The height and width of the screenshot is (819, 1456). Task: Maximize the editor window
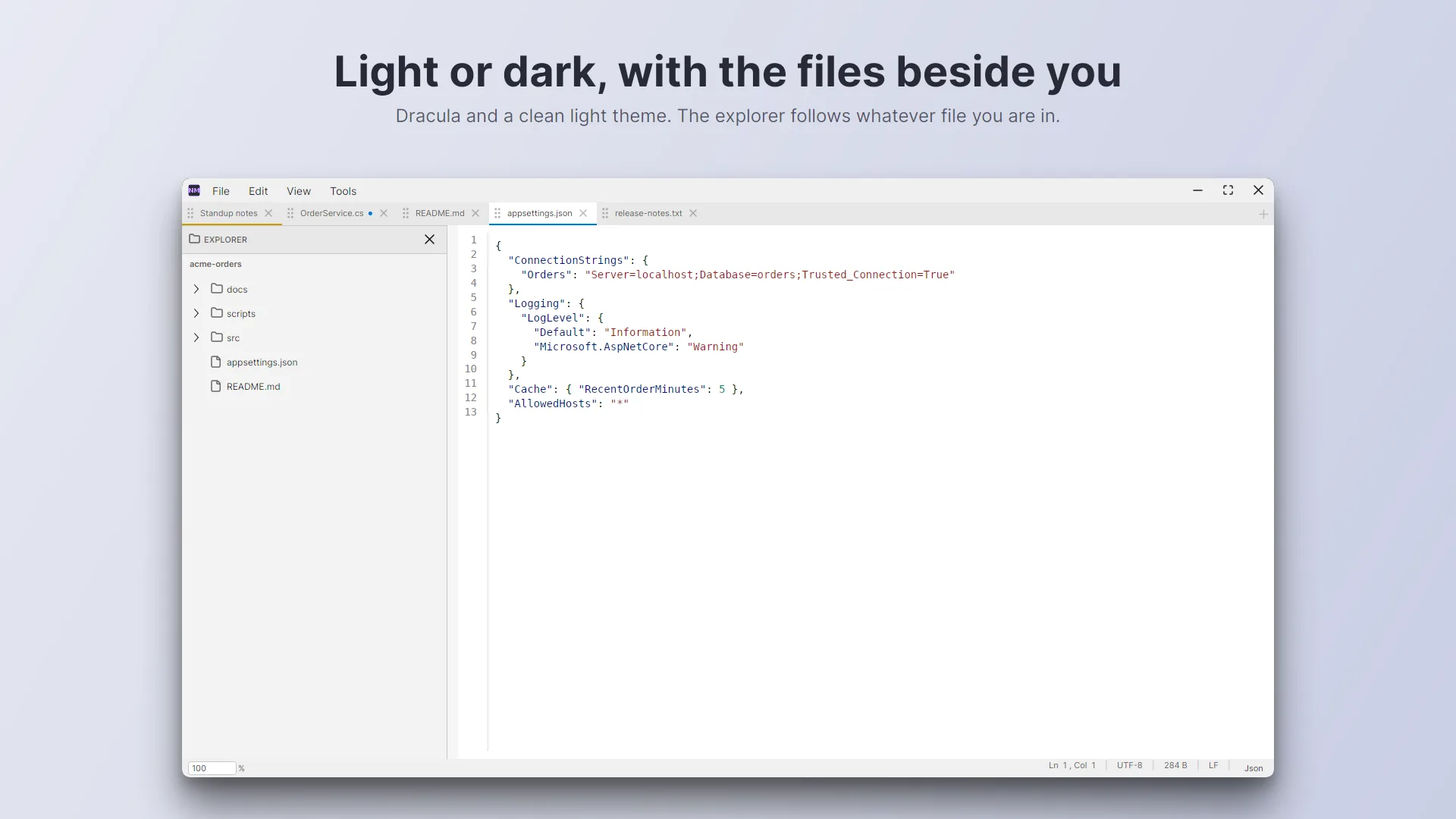pyautogui.click(x=1228, y=190)
